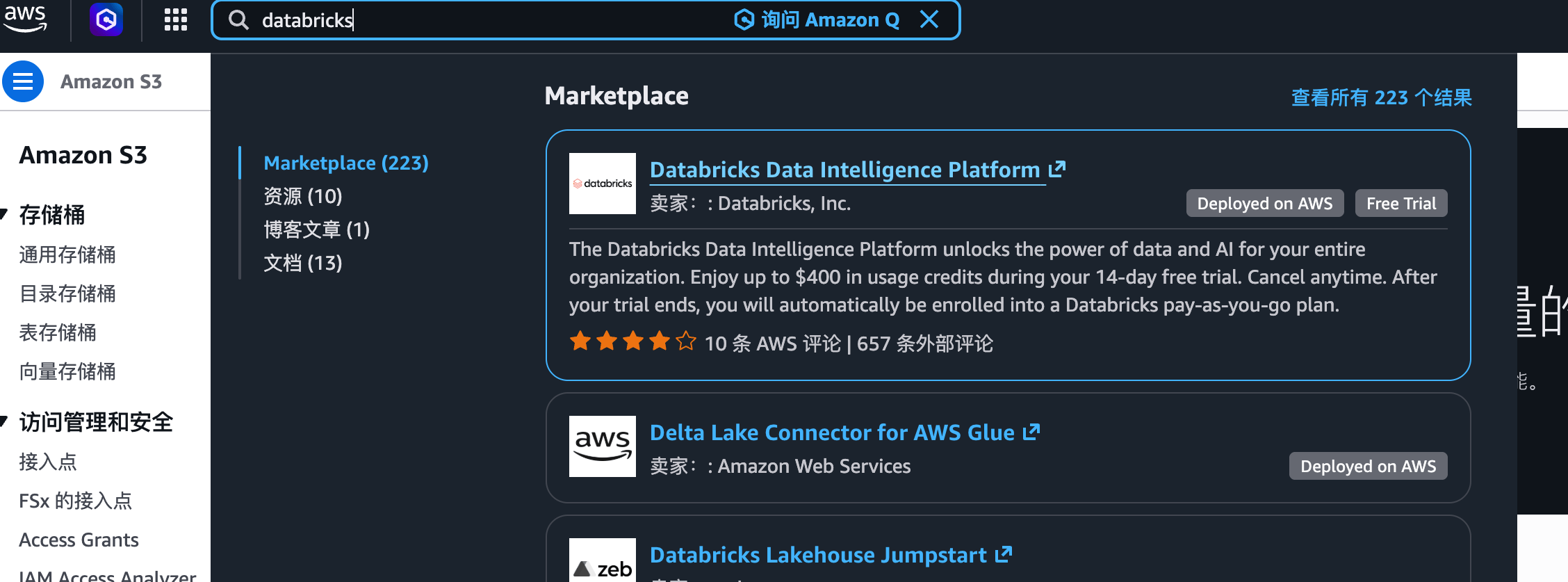This screenshot has width=1568, height=582.
Task: Open 向量存储桶 in sidebar
Action: (x=67, y=371)
